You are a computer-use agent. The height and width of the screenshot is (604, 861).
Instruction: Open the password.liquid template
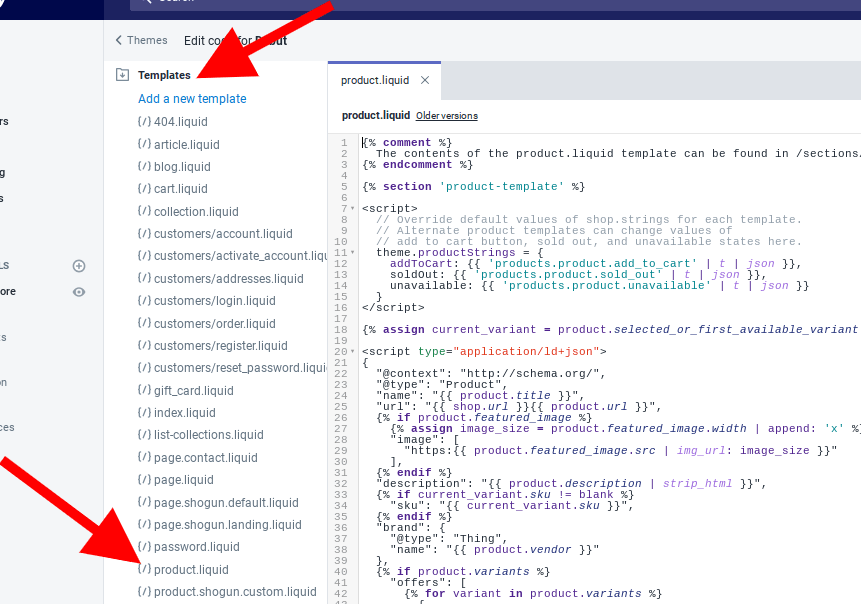pos(188,547)
